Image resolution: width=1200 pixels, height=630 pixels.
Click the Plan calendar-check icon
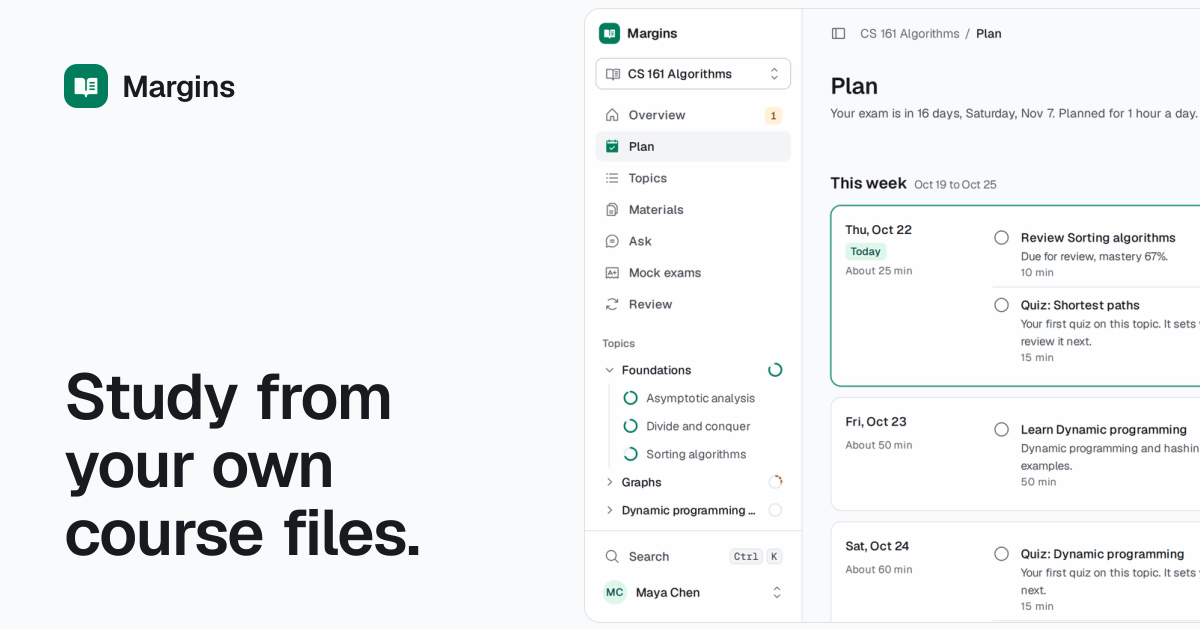point(612,146)
